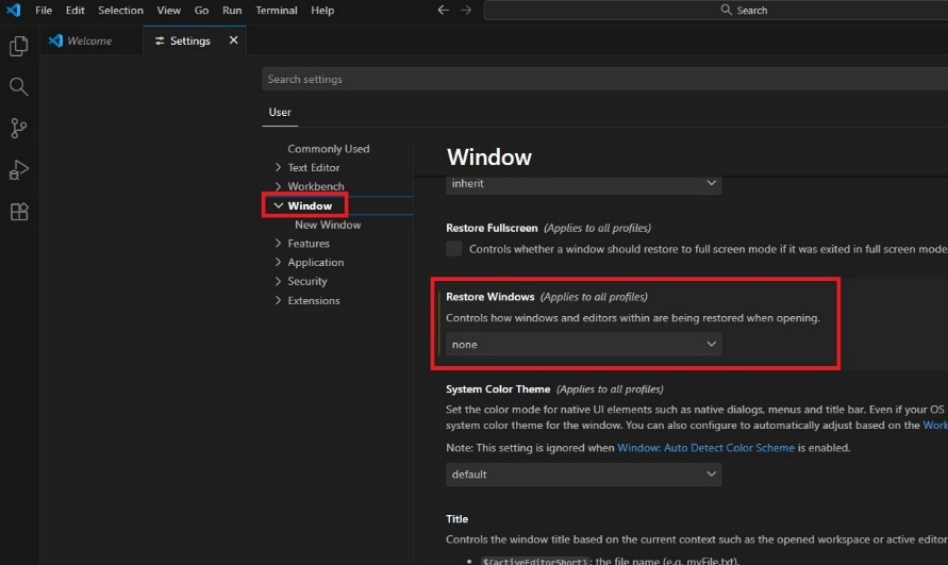Select the User settings scope tab

[280, 112]
